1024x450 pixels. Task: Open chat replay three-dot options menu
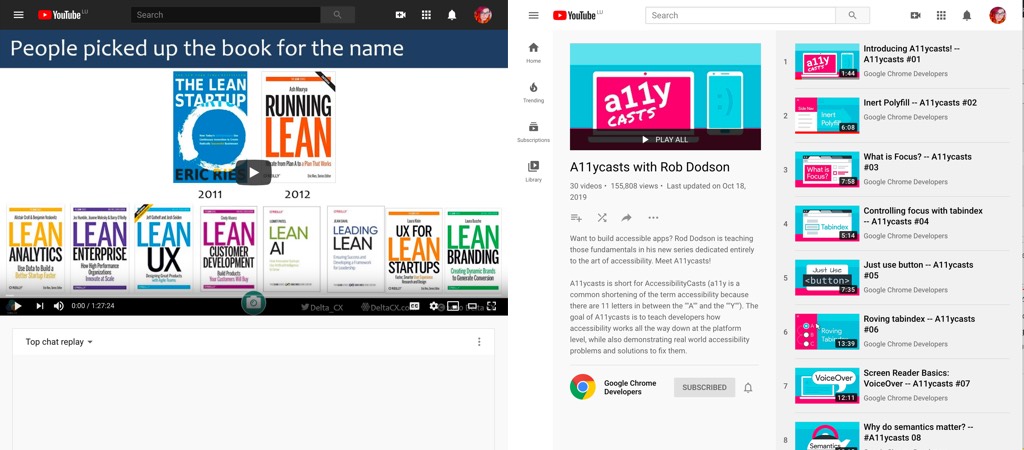[479, 342]
